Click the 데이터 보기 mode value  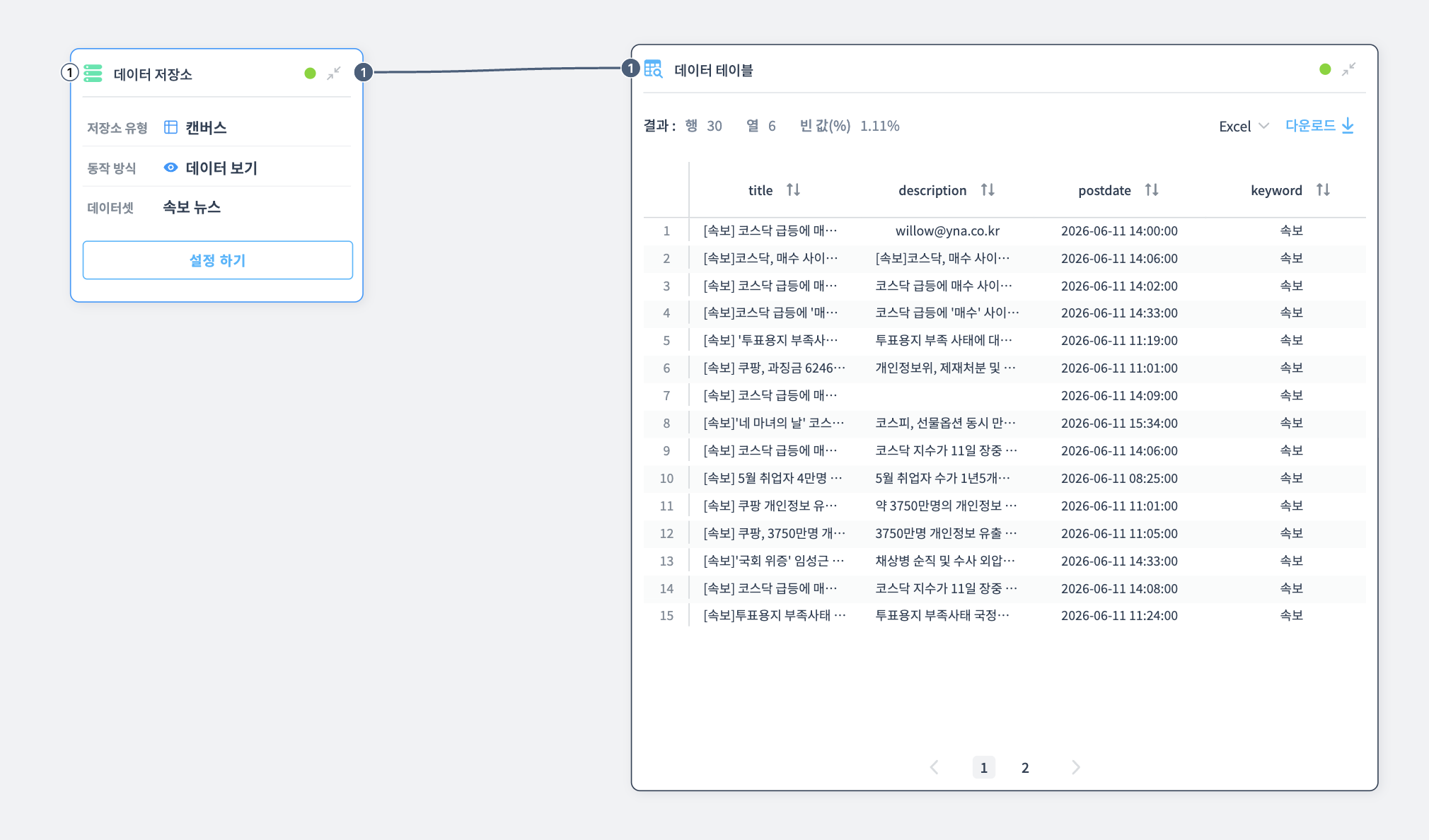221,168
